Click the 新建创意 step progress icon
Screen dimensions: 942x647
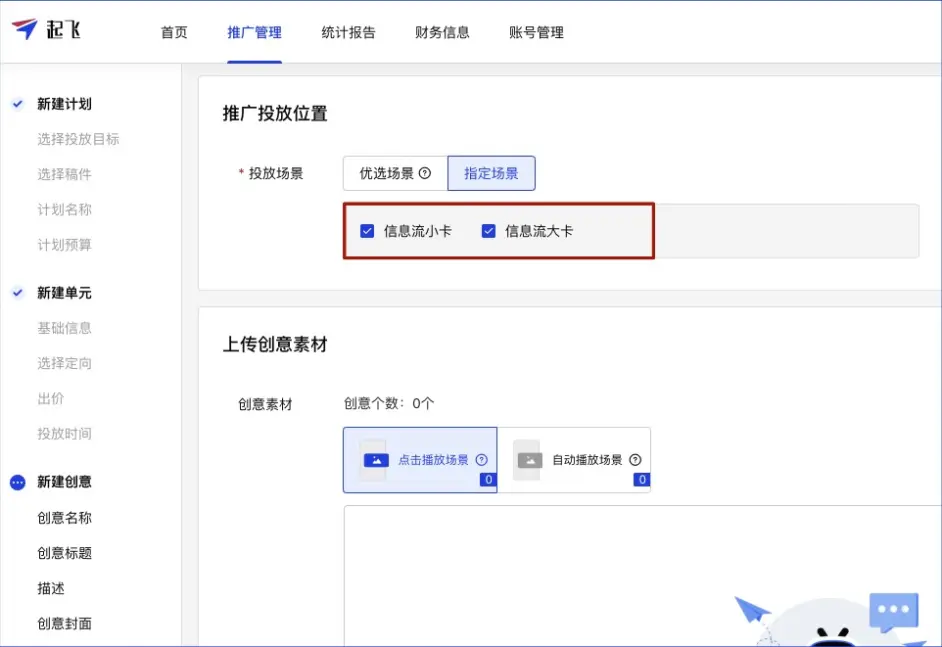pyautogui.click(x=17, y=482)
